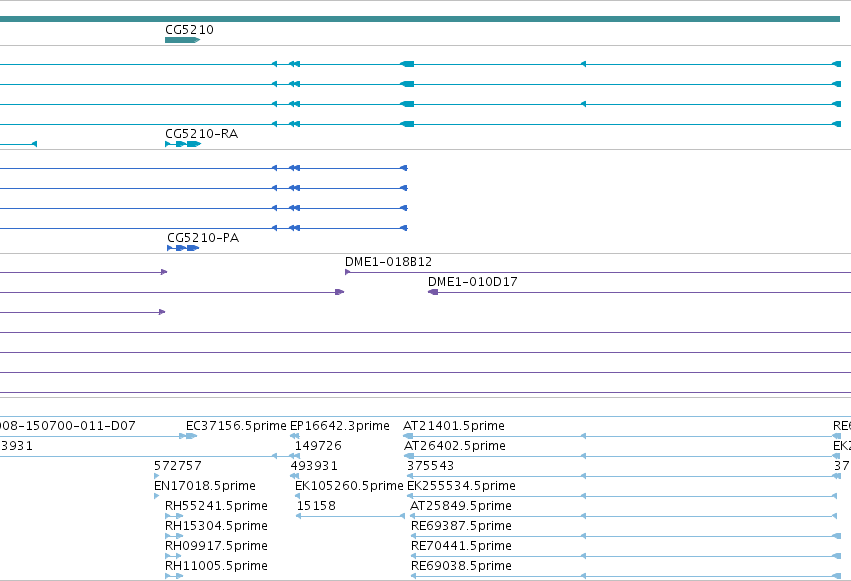Screen dimensions: 851x581
Task: Click the 15158 feature label
Action: tap(316, 506)
